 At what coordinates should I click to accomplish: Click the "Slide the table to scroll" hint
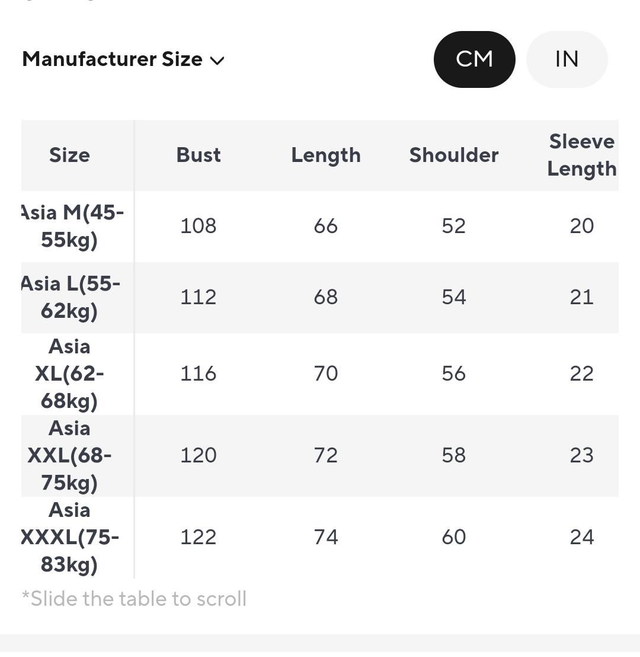click(134, 599)
